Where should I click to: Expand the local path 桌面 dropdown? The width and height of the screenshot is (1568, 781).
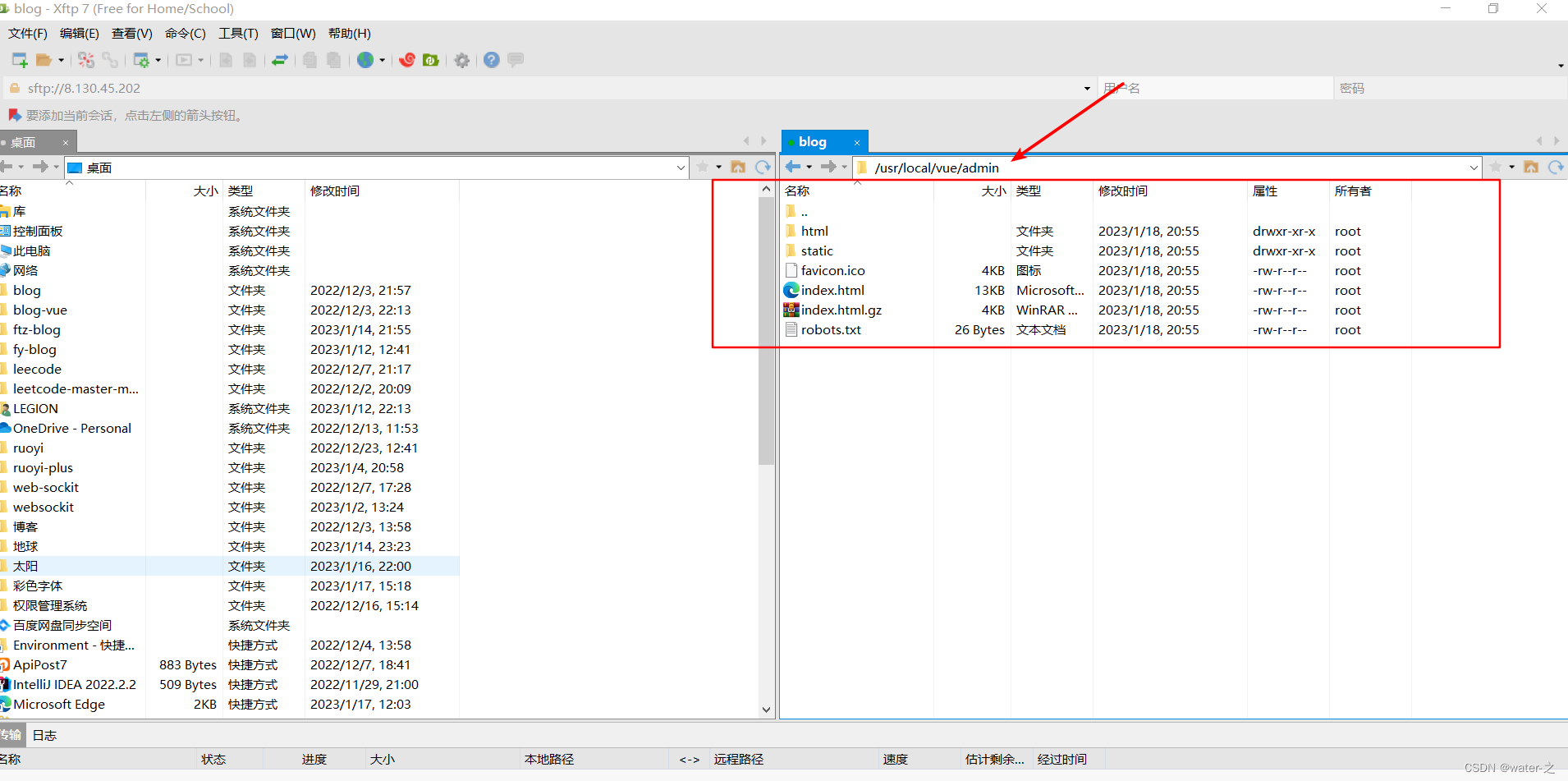pos(681,168)
